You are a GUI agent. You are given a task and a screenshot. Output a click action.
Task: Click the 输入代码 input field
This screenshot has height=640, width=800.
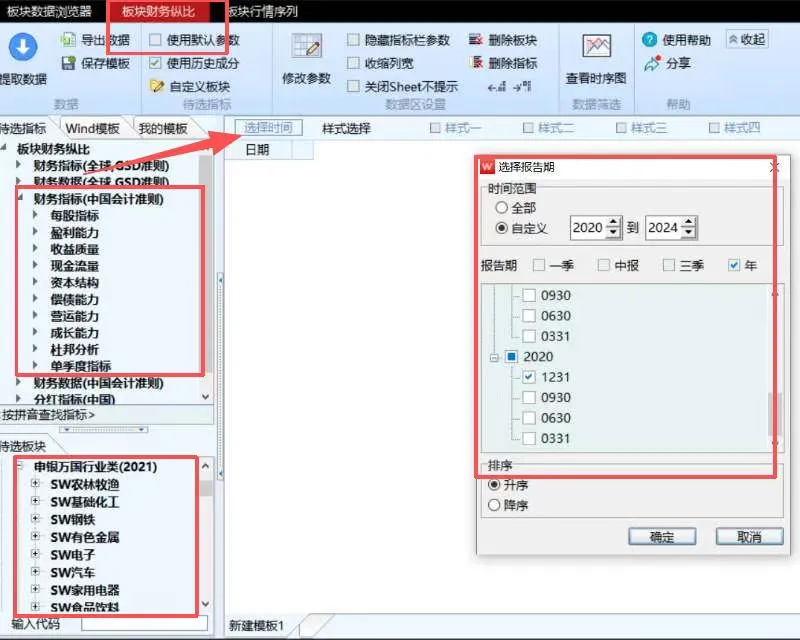[x=144, y=623]
